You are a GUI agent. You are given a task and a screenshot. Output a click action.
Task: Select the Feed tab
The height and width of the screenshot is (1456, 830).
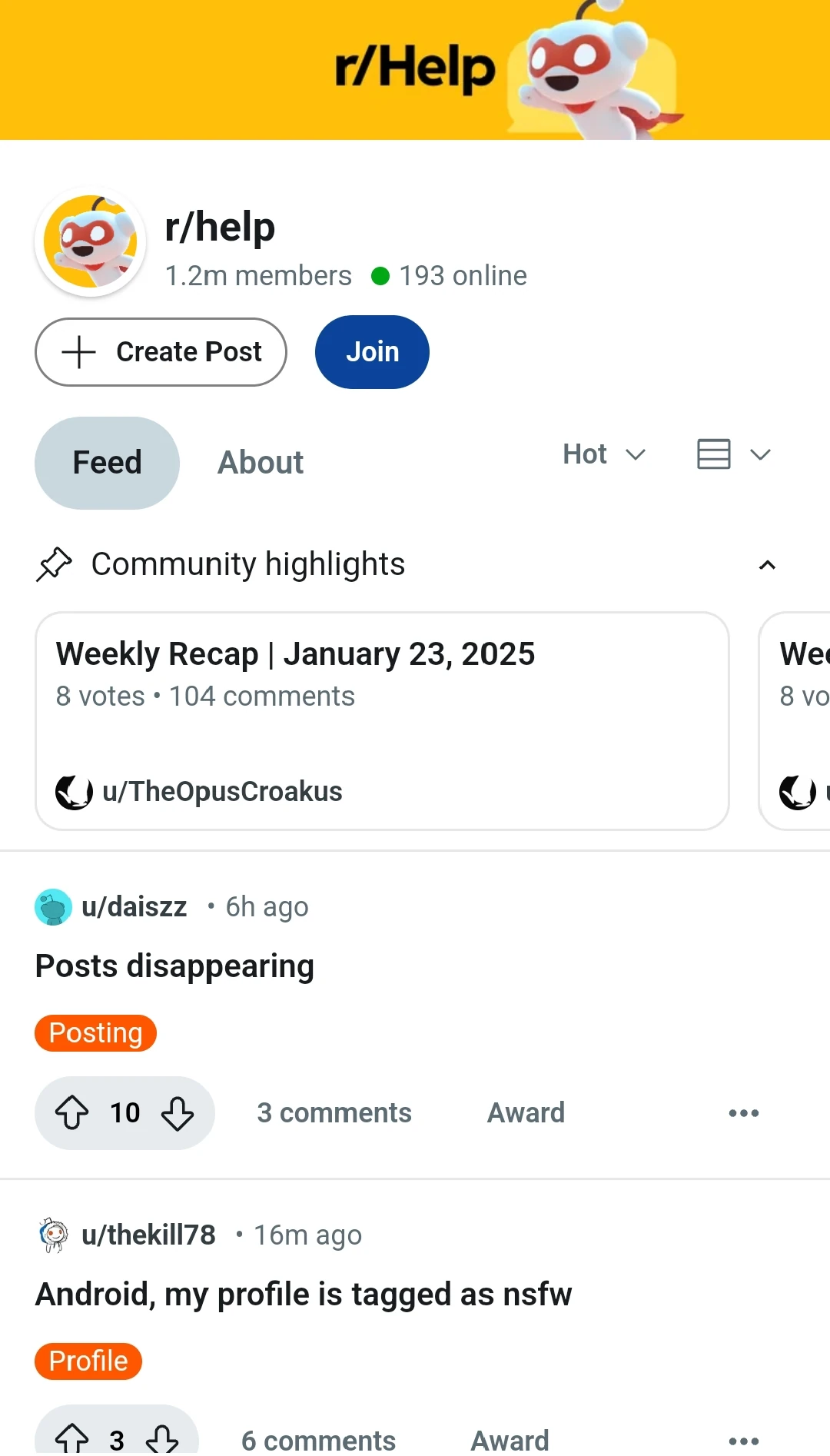pyautogui.click(x=107, y=463)
